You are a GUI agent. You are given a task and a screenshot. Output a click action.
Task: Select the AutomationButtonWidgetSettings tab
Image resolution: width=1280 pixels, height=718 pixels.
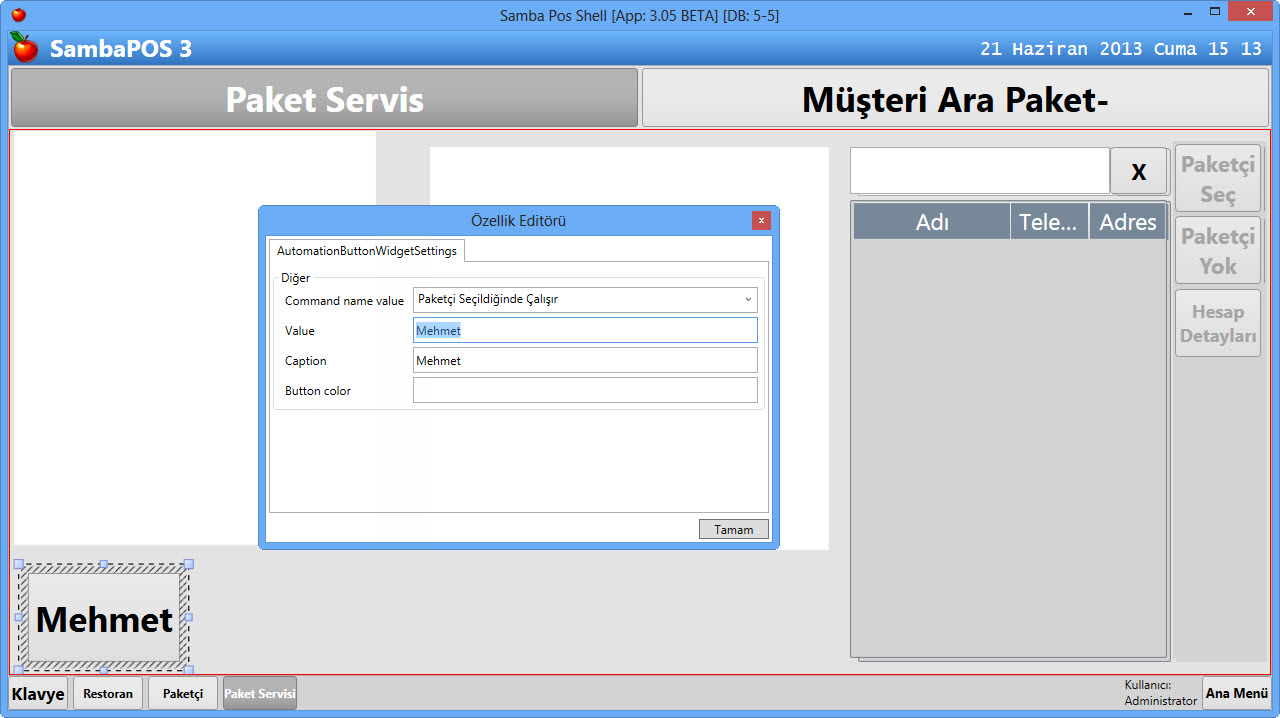[368, 250]
